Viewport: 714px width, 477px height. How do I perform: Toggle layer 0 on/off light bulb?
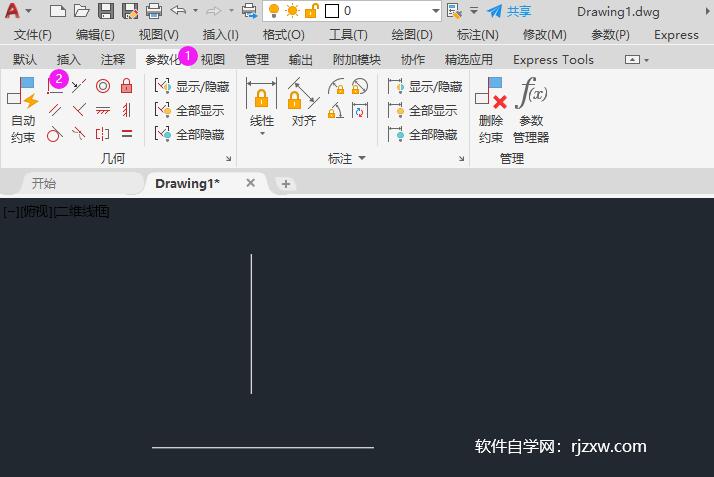coord(274,10)
